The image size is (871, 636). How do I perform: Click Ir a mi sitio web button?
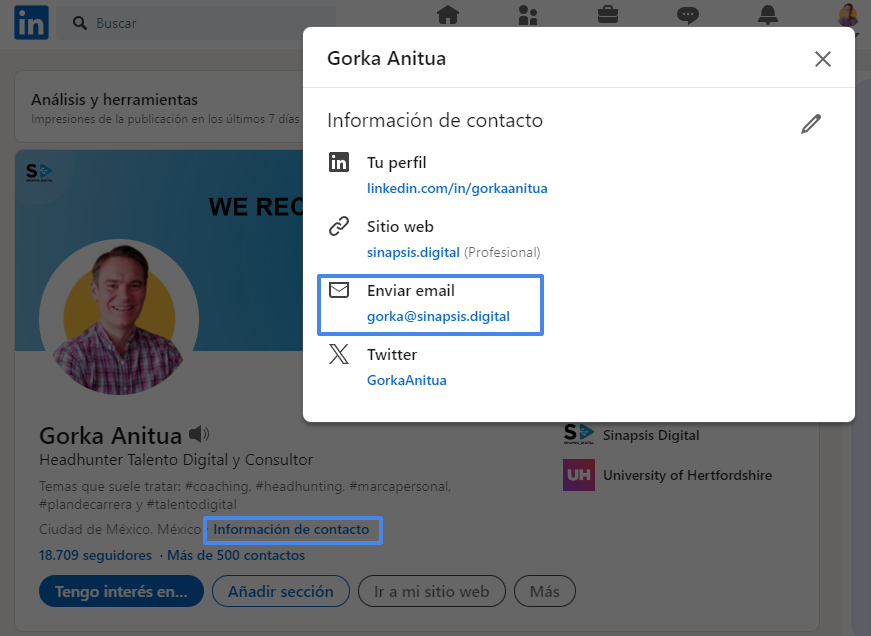pyautogui.click(x=432, y=592)
